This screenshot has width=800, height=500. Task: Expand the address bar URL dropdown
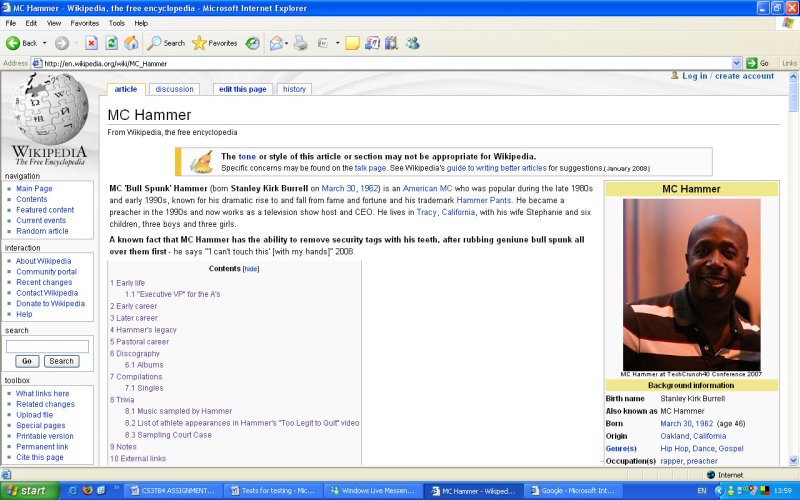(x=737, y=63)
